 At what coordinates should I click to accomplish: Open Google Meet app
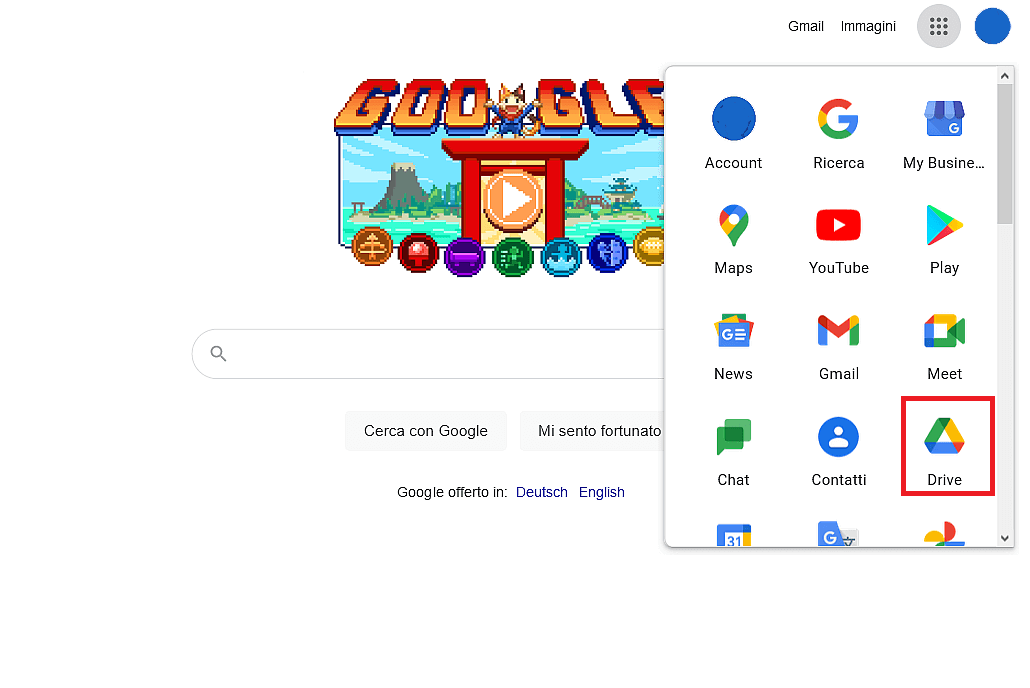944,345
